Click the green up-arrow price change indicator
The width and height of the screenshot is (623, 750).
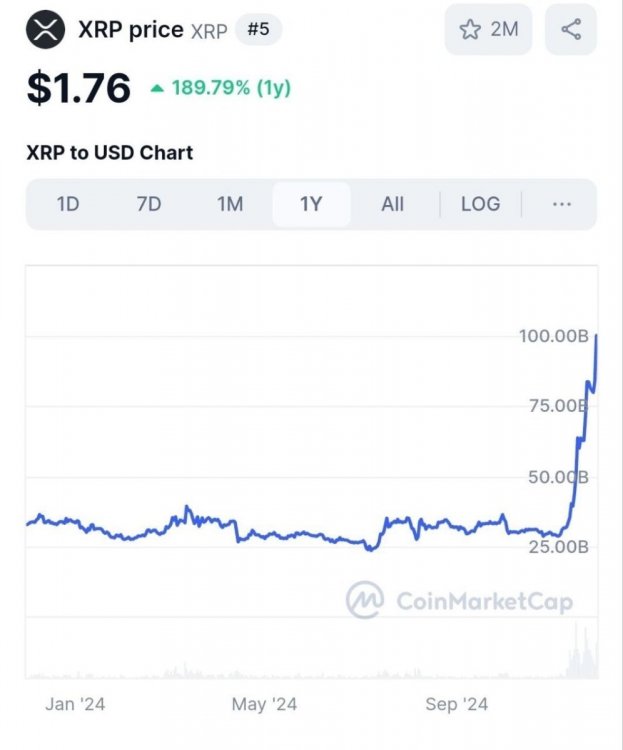(157, 88)
